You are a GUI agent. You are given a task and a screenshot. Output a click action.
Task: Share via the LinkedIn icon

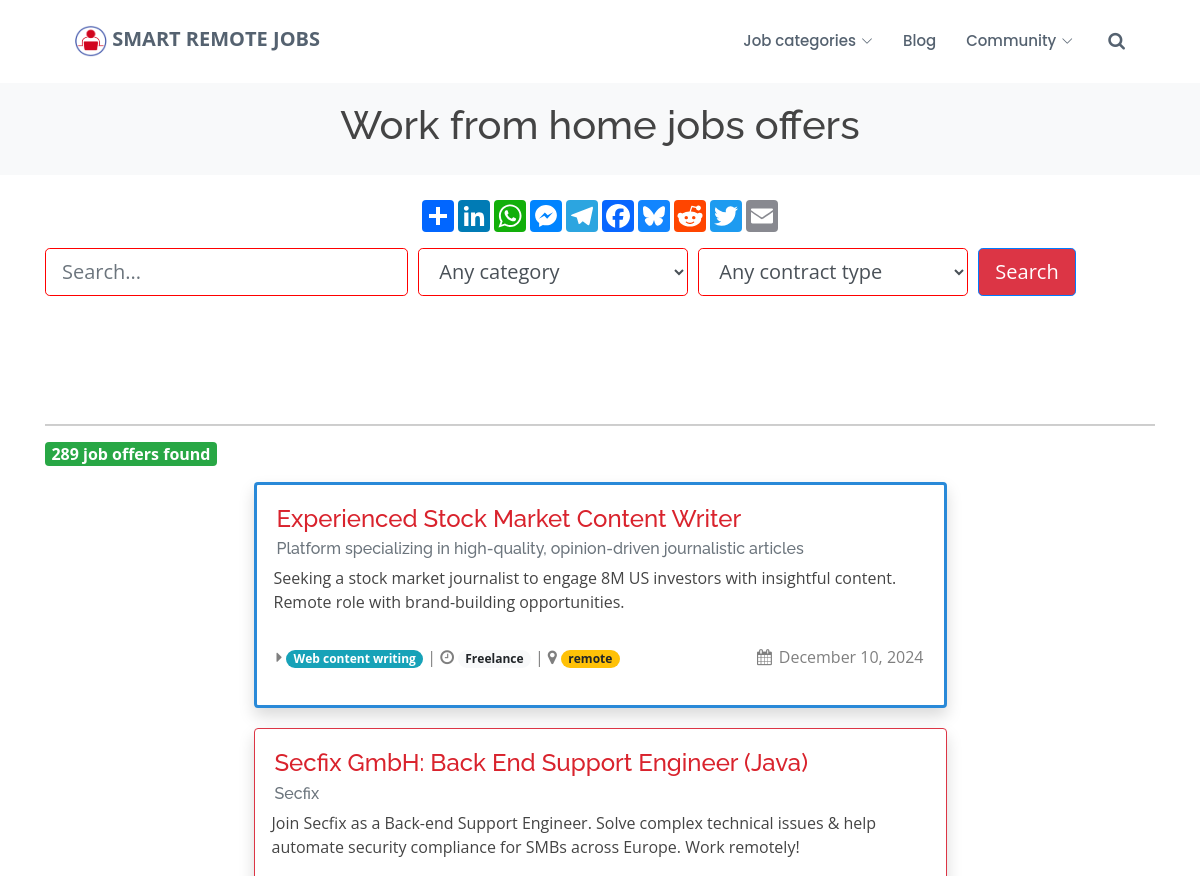click(474, 216)
